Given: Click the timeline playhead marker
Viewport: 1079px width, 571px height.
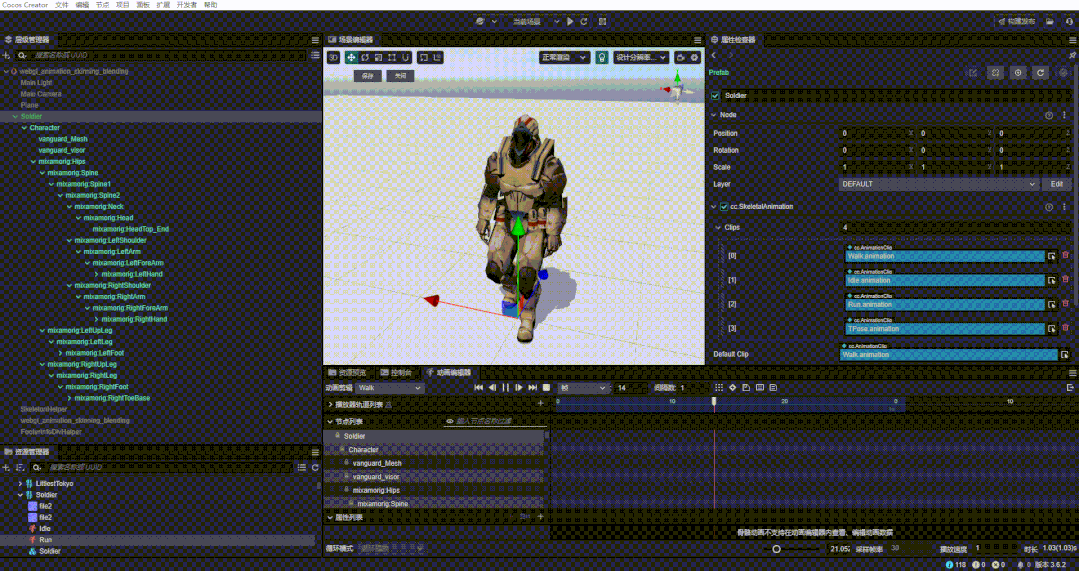Looking at the screenshot, I should 714,401.
